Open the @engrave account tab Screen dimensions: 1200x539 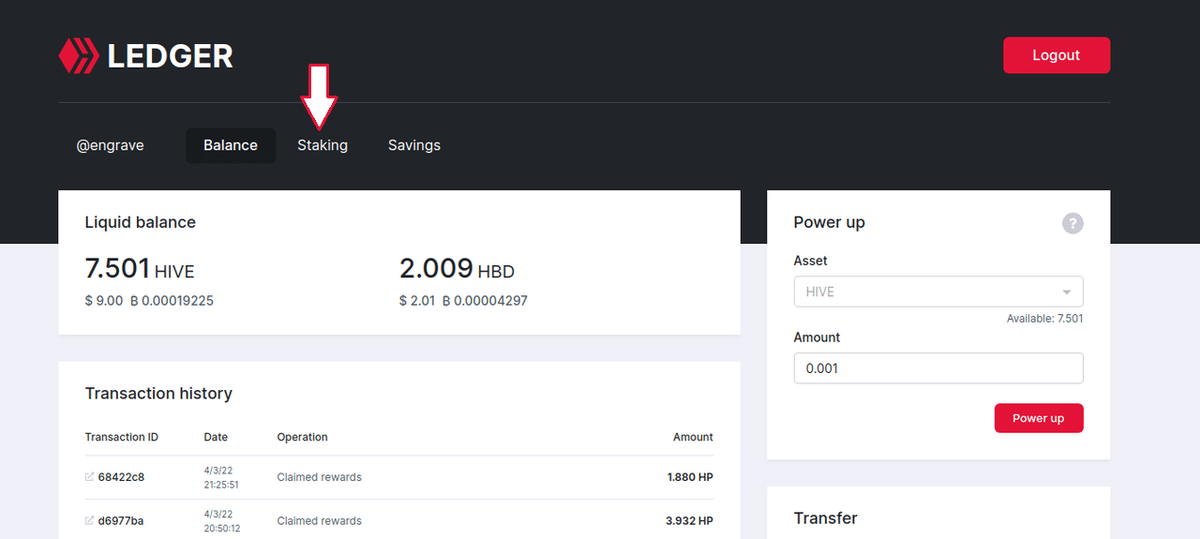tap(110, 145)
